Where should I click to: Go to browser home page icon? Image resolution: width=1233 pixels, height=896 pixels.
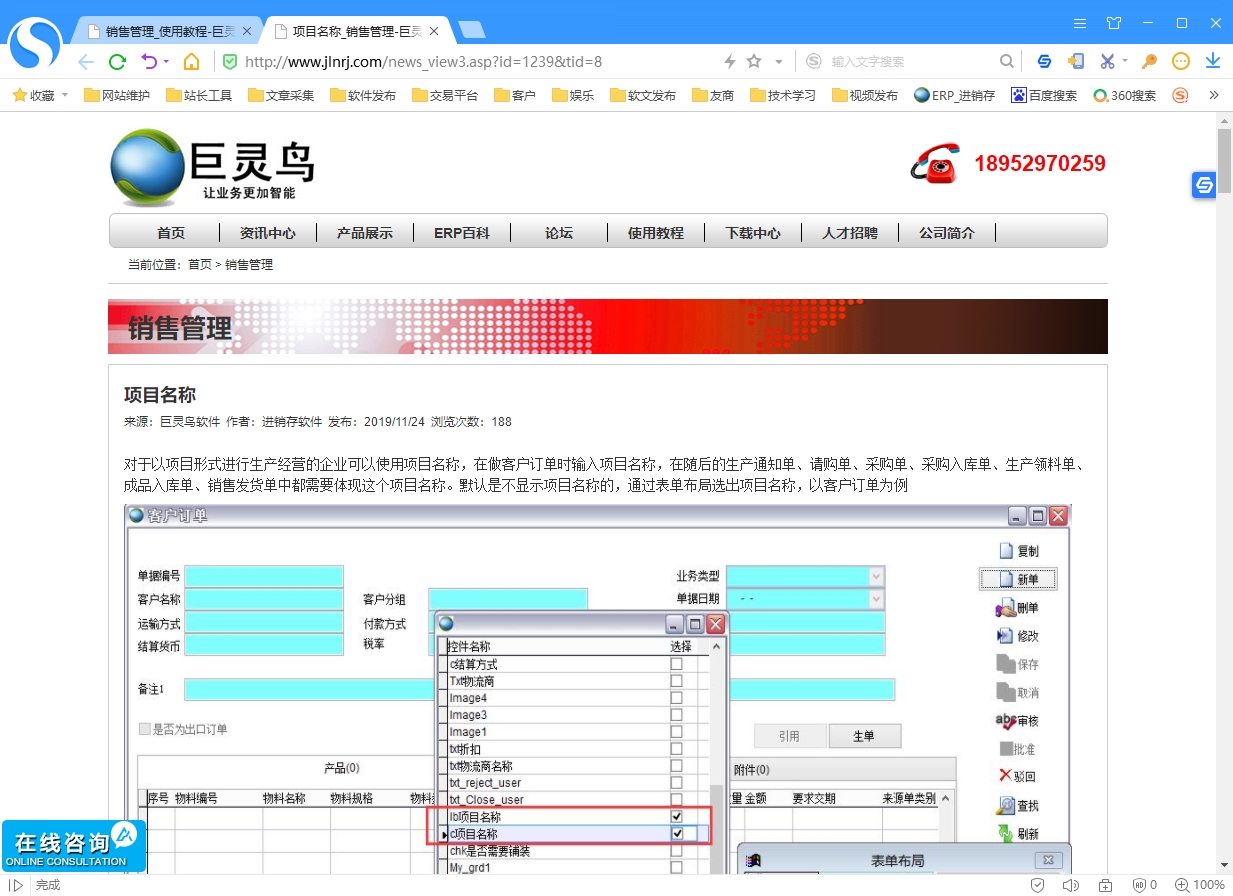pos(191,62)
